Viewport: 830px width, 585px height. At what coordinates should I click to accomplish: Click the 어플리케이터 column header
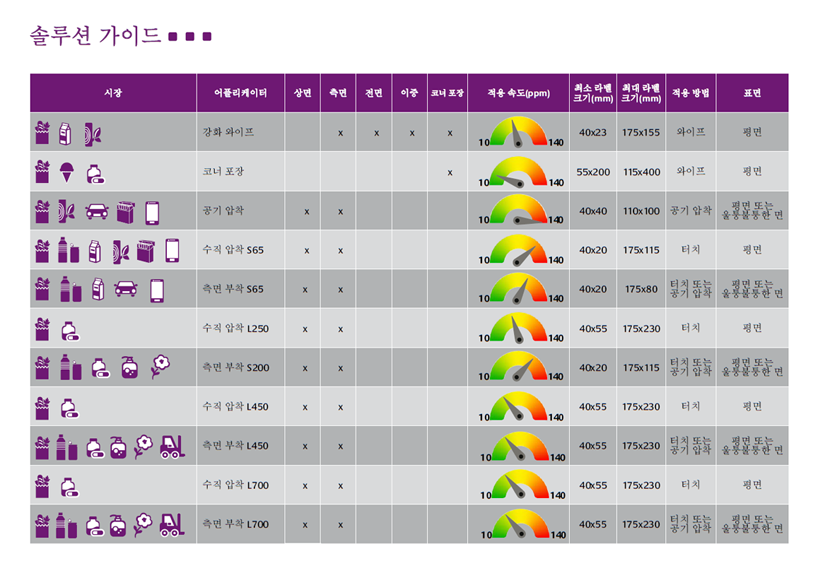[240, 93]
